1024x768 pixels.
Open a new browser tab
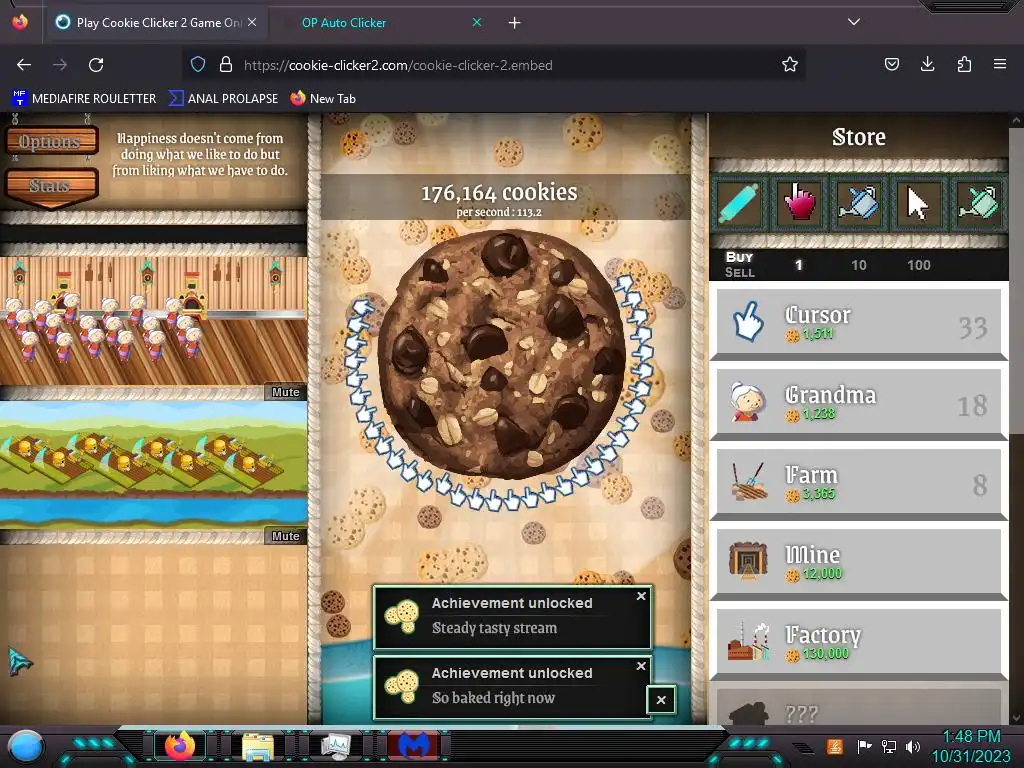point(515,23)
